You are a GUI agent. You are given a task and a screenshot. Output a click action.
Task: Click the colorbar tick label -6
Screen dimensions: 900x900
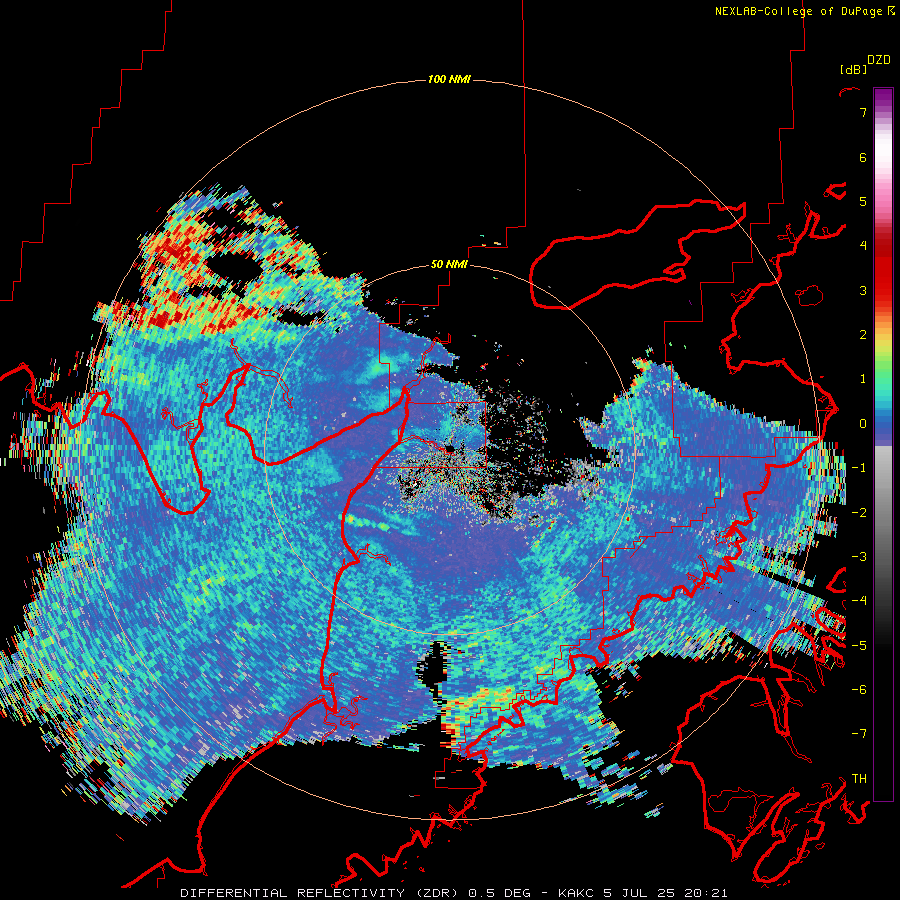[x=859, y=690]
